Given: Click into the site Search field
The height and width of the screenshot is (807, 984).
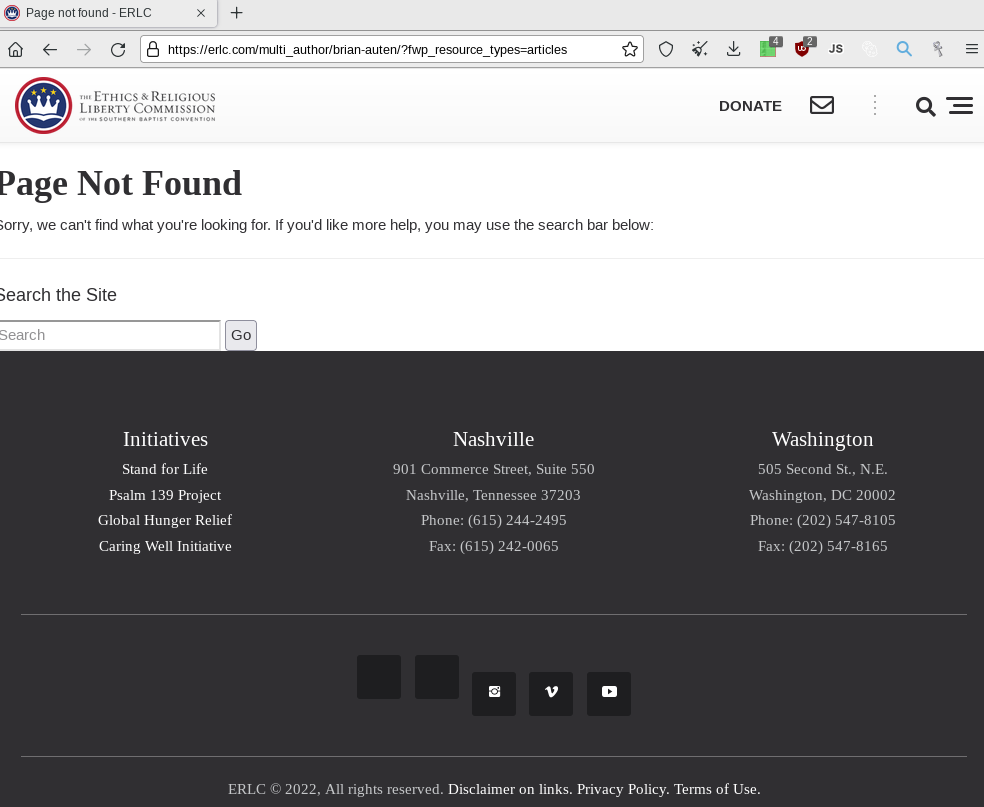Looking at the screenshot, I should pyautogui.click(x=109, y=335).
